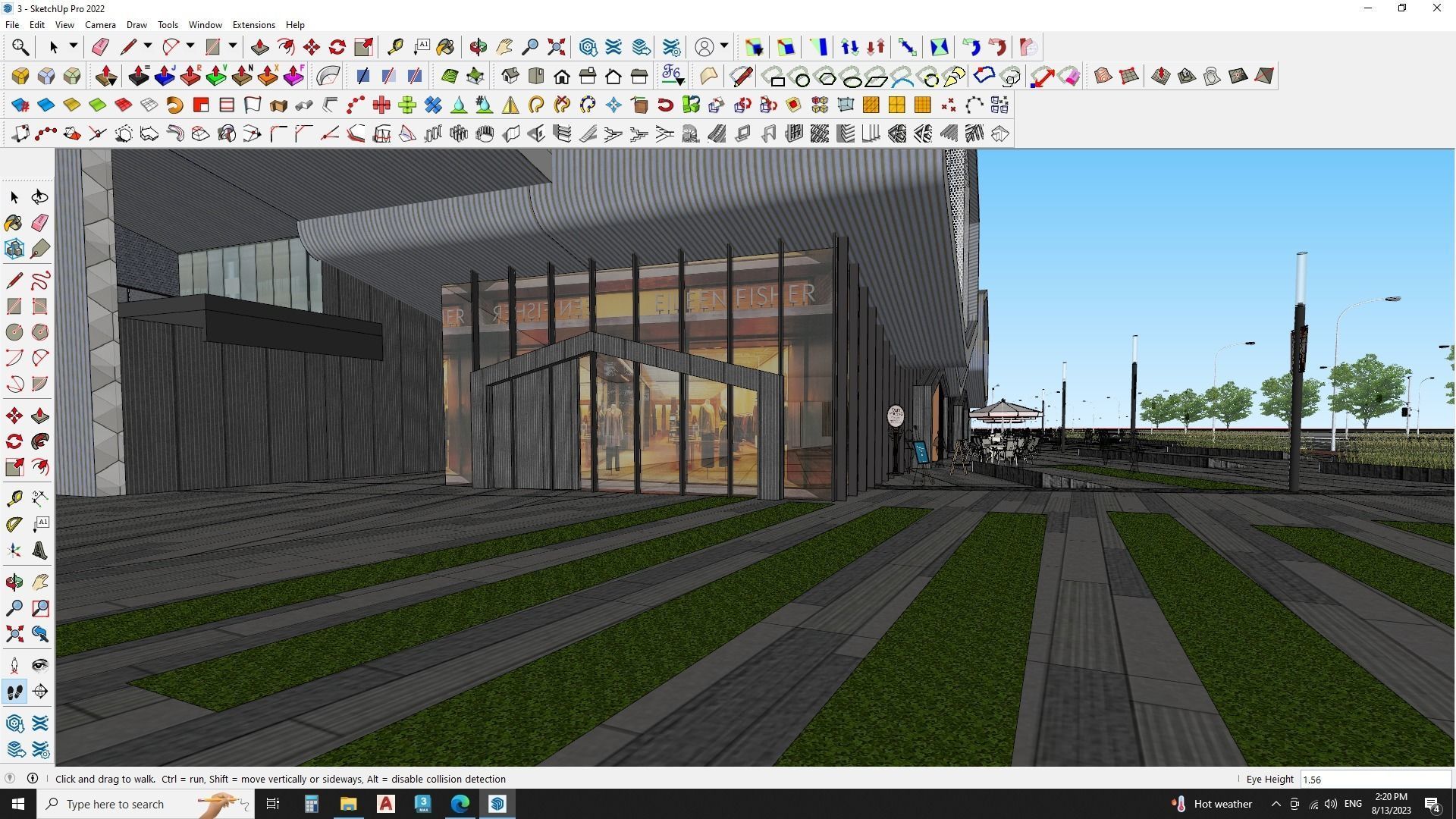Image resolution: width=1456 pixels, height=819 pixels.
Task: Select the Make Component tool in left toolbar
Action: pos(14,249)
